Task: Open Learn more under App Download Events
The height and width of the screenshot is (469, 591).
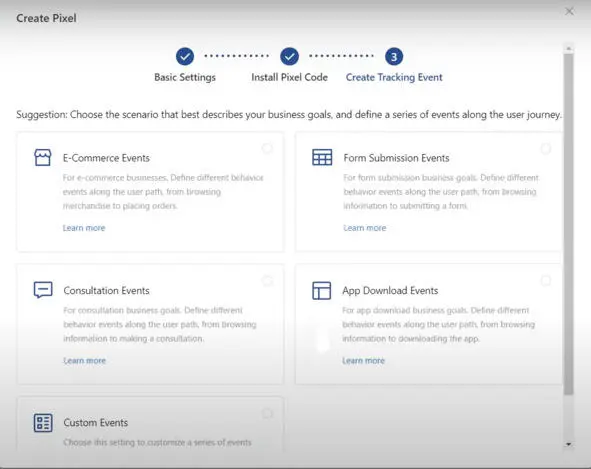Action: [363, 360]
